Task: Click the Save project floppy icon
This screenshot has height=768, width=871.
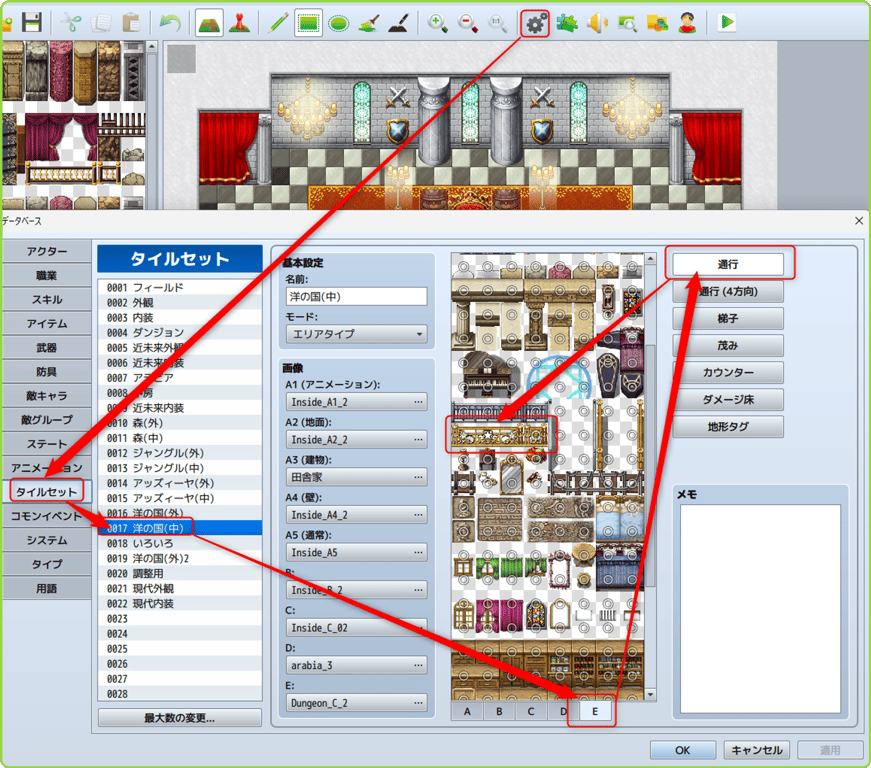Action: pyautogui.click(x=32, y=23)
